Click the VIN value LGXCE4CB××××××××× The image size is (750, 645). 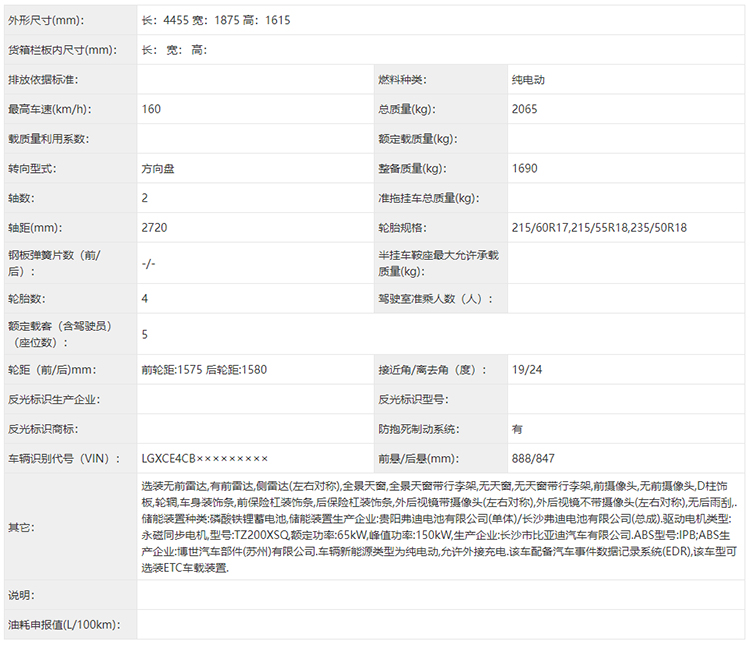pyautogui.click(x=205, y=458)
